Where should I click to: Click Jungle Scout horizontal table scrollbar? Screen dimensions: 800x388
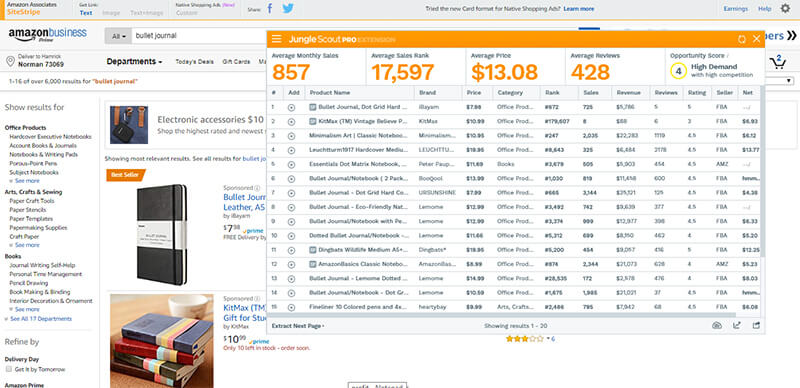pyautogui.click(x=501, y=315)
